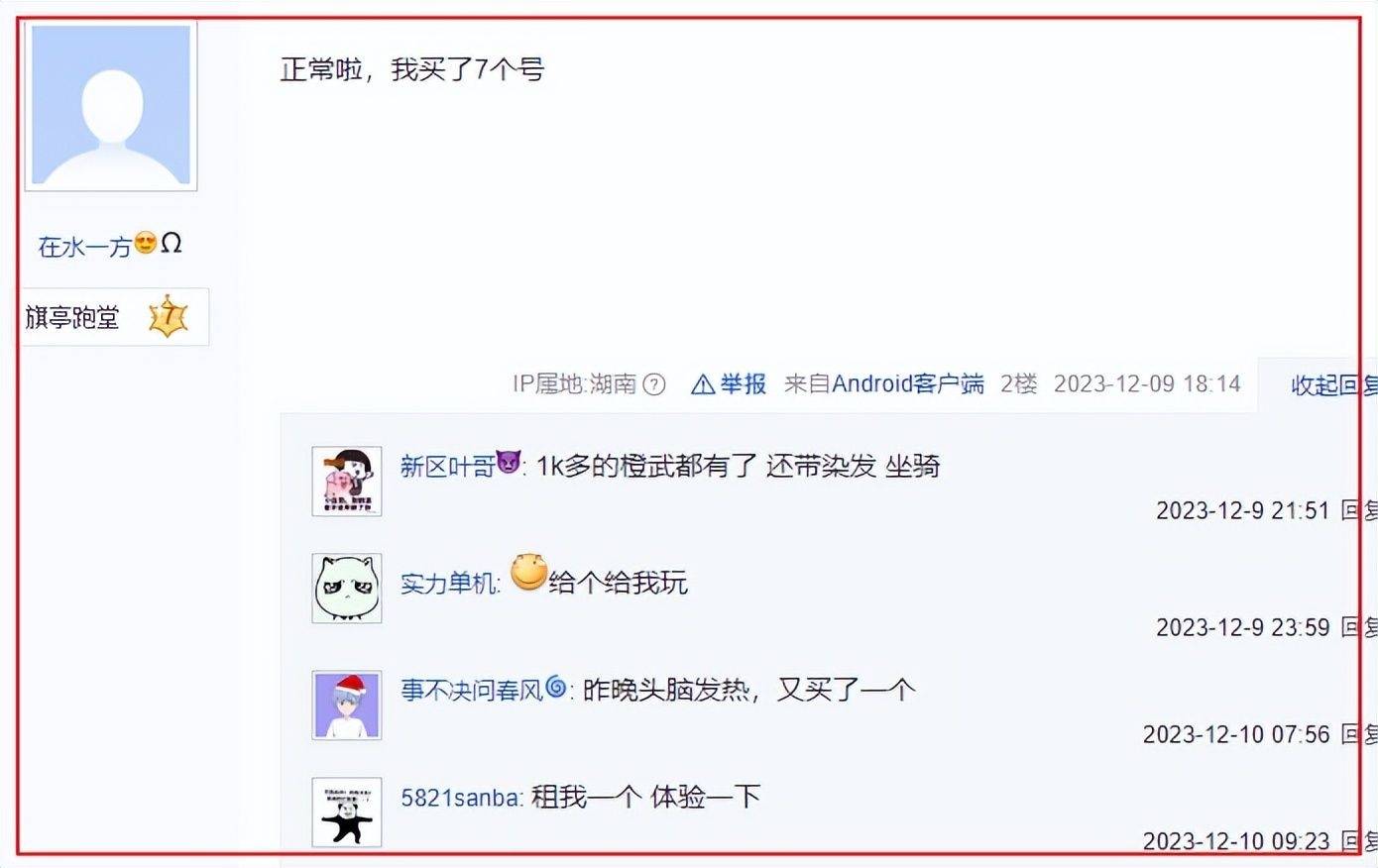Open the IP属地 help question-mark icon
Viewport: 1378px width, 868px height.
pyautogui.click(x=654, y=384)
